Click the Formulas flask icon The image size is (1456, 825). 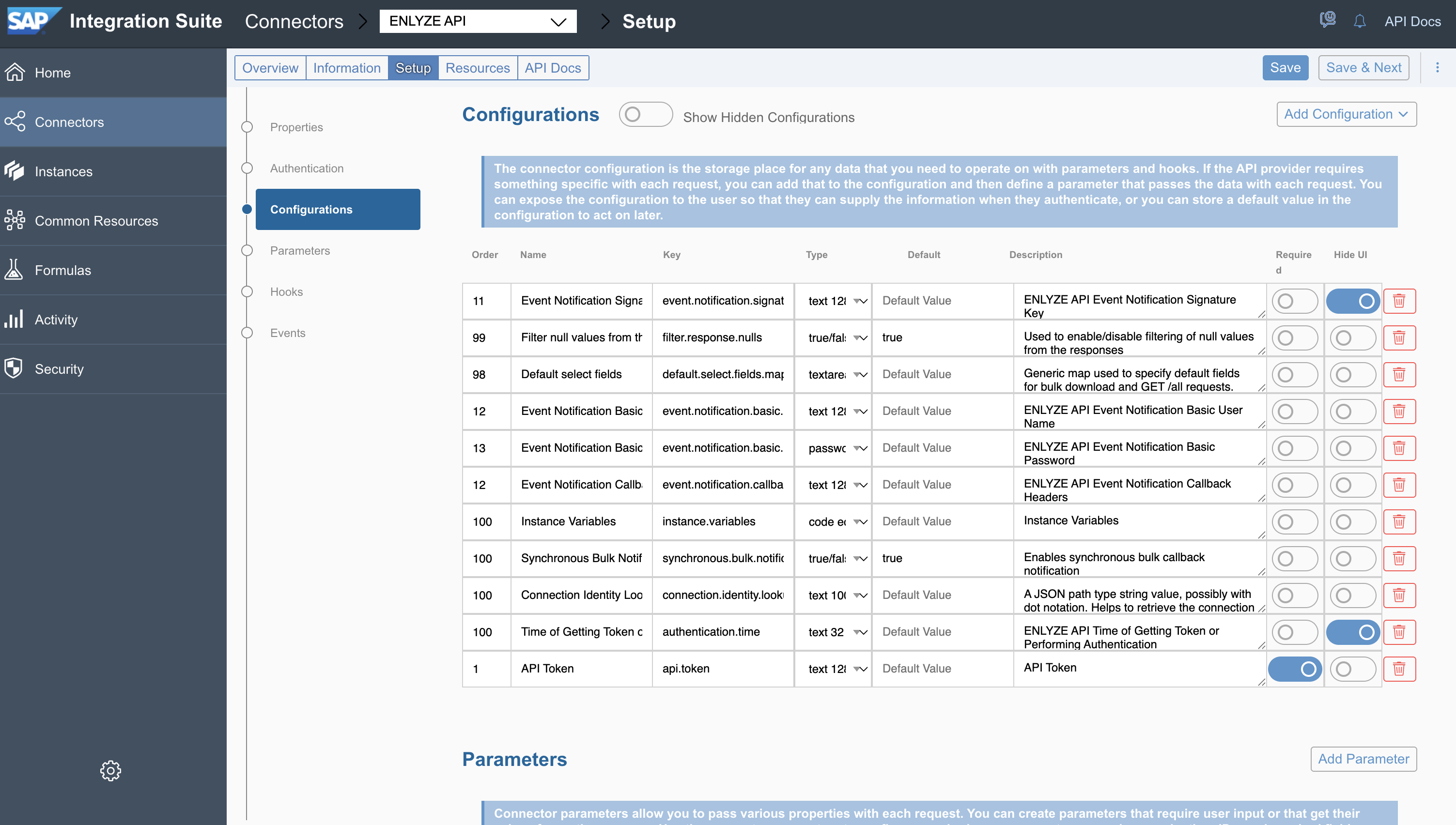(x=14, y=270)
